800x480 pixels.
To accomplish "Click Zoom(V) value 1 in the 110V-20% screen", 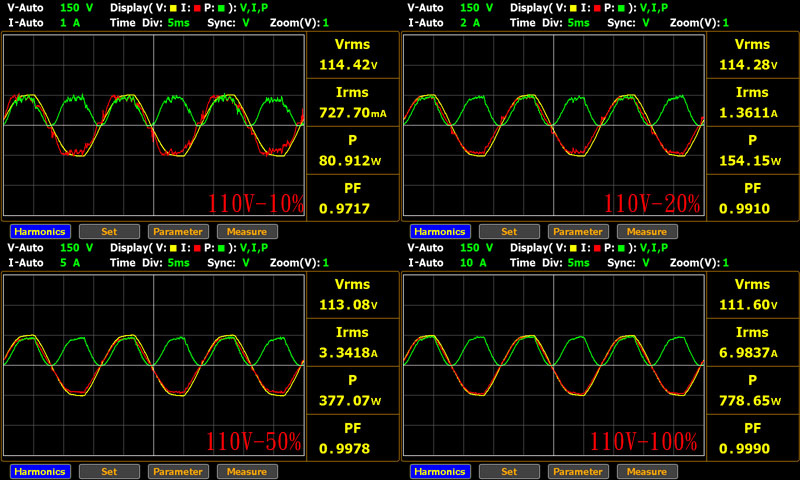I will pos(726,23).
